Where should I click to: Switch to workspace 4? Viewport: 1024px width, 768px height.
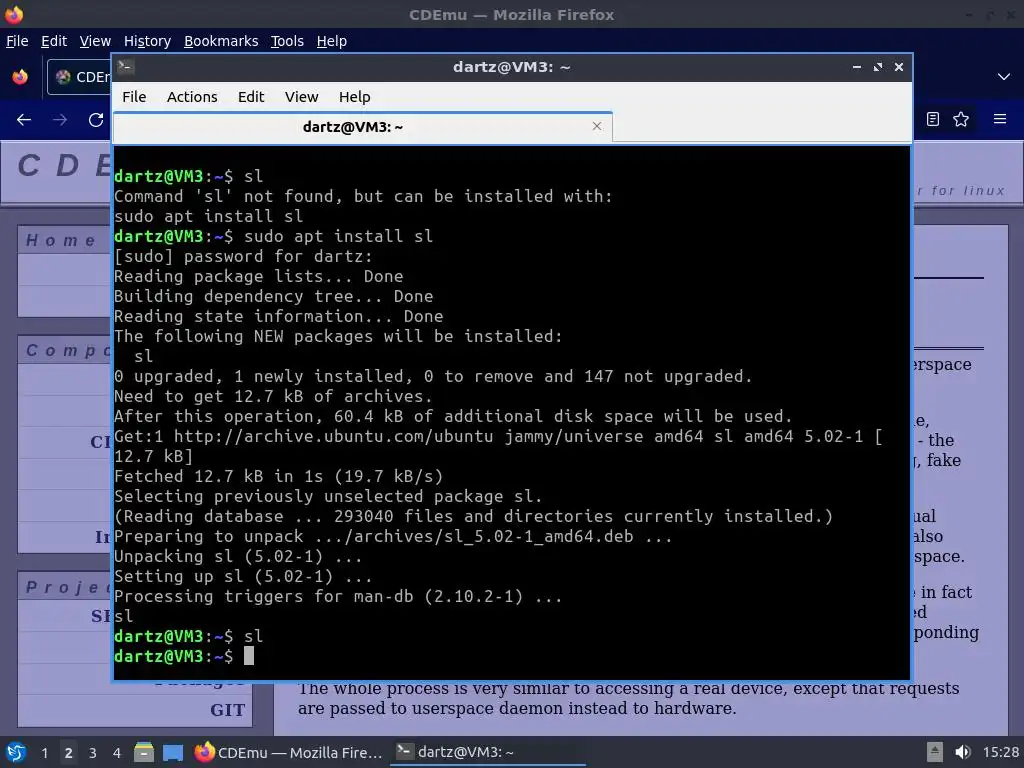116,753
